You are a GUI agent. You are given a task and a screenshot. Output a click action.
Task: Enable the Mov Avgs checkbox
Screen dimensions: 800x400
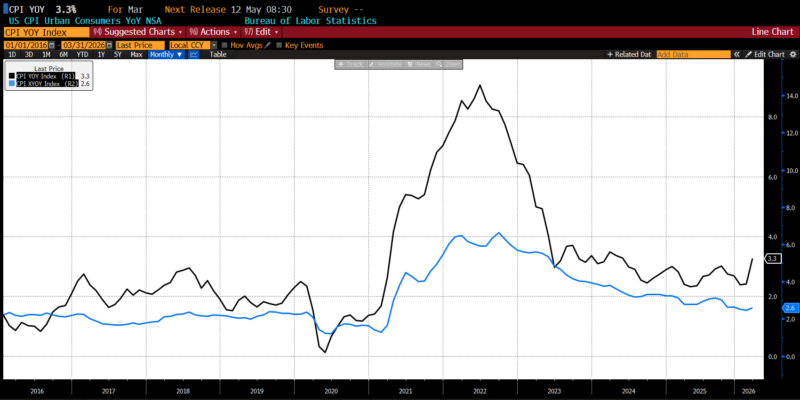tap(225, 45)
